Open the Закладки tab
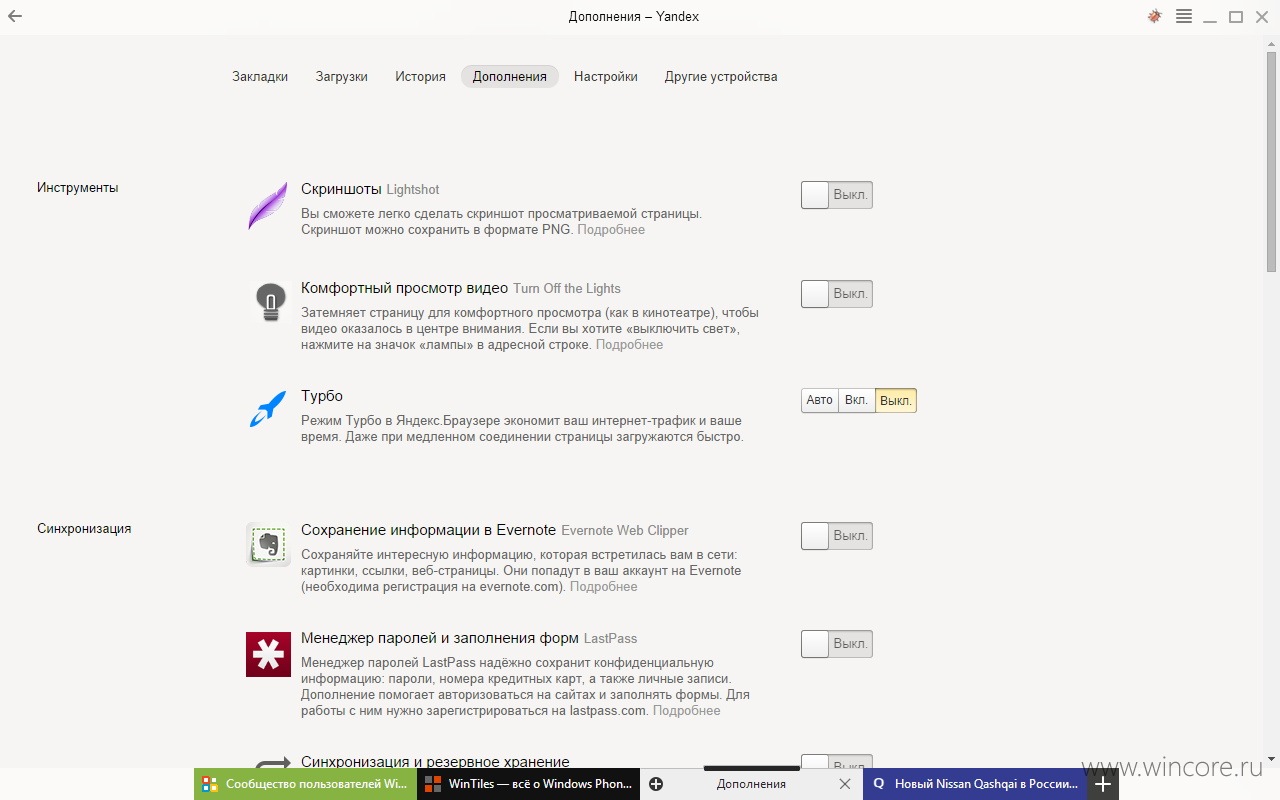 coord(260,76)
